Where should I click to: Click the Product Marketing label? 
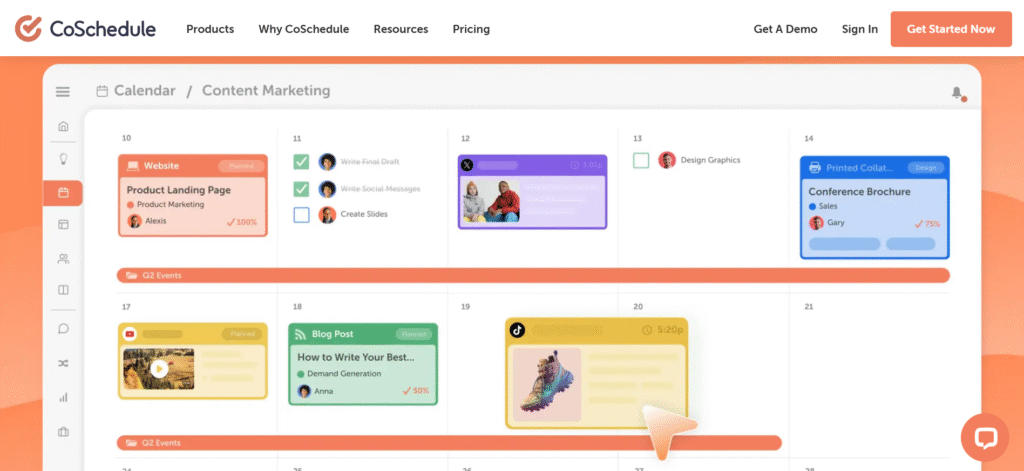(x=170, y=204)
